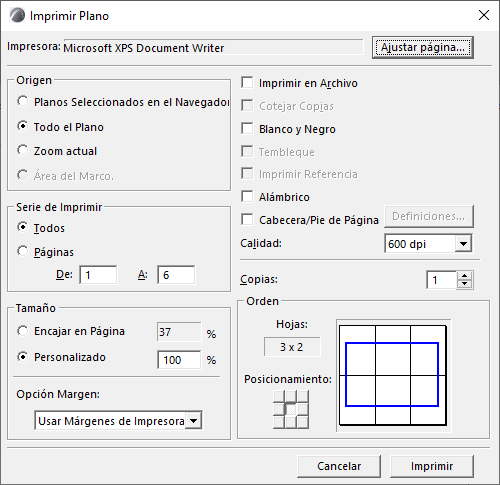Increase copies with the up arrow

[465, 276]
